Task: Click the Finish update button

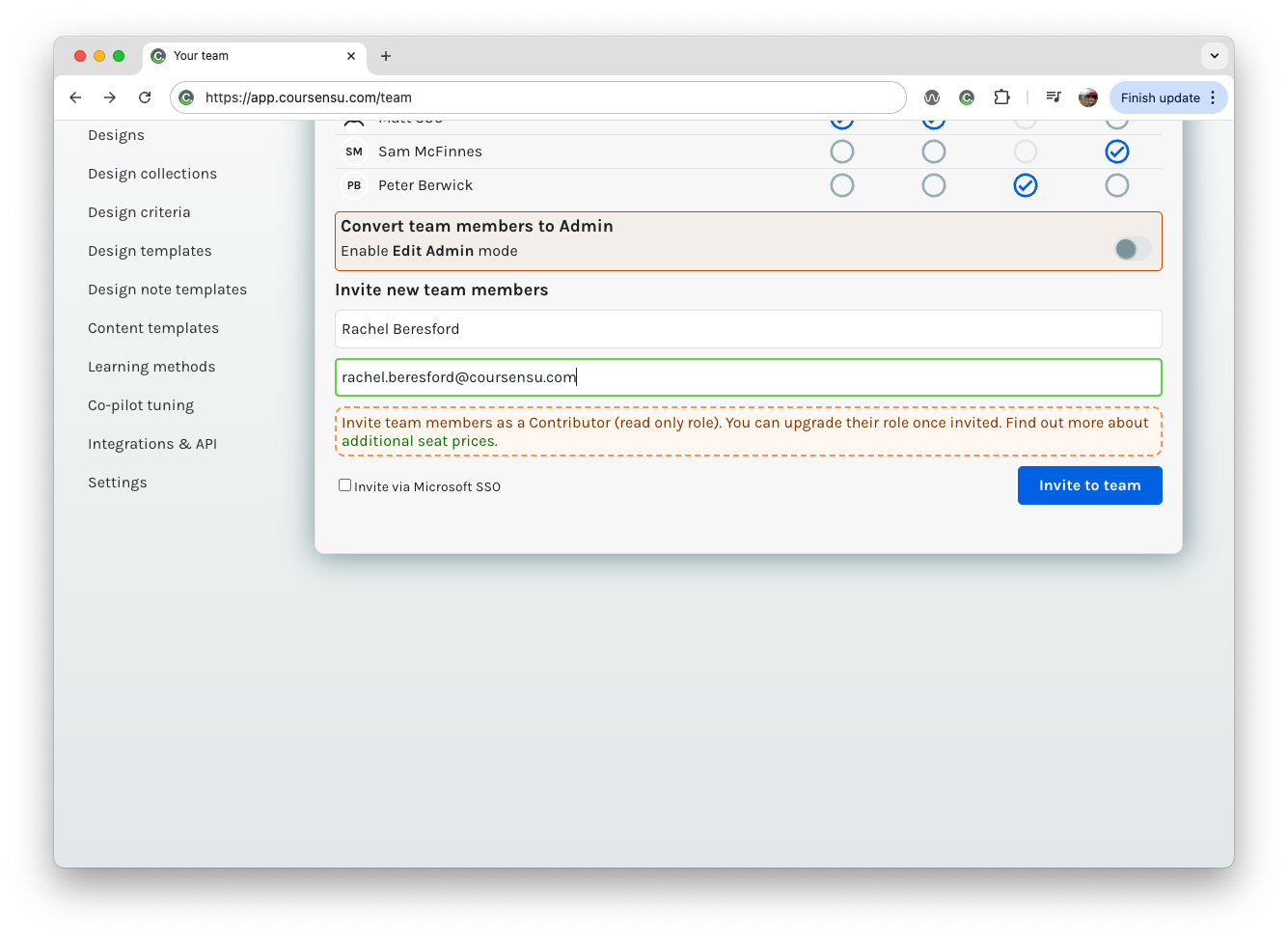Action: tap(1160, 97)
